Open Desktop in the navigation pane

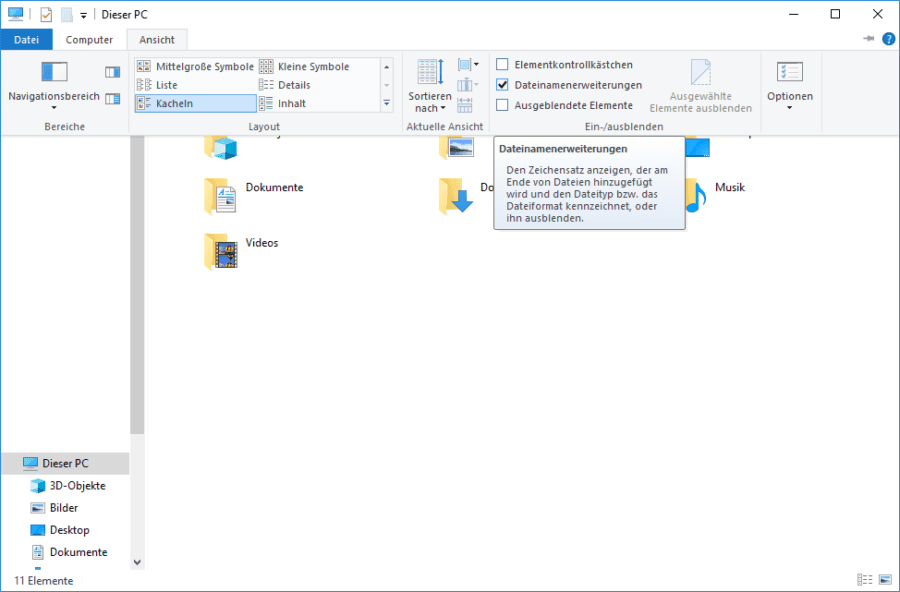[60, 530]
